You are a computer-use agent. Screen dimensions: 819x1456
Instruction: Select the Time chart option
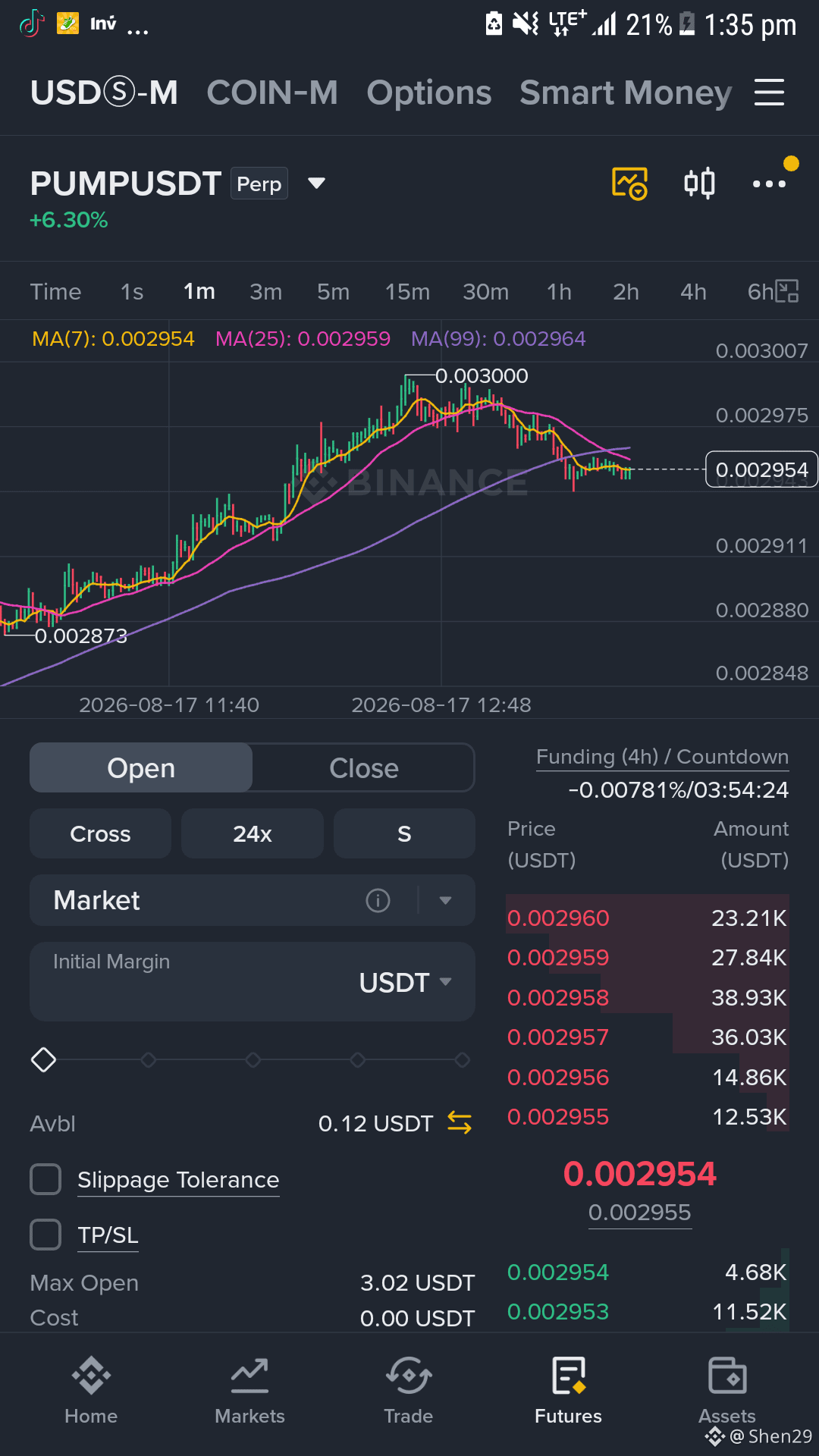(x=55, y=291)
